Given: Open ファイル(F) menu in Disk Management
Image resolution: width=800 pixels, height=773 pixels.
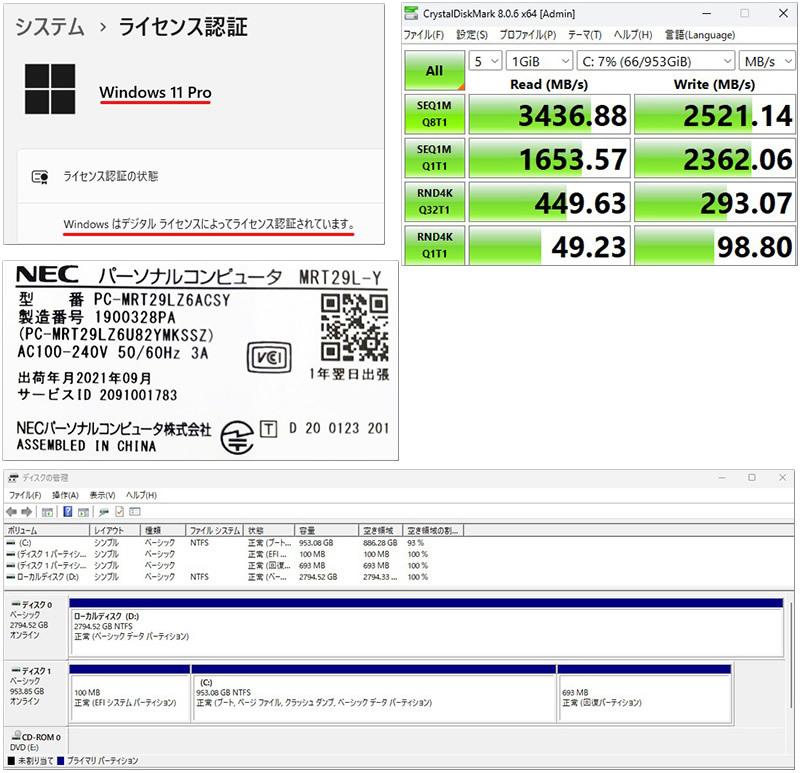Looking at the screenshot, I should 25,495.
